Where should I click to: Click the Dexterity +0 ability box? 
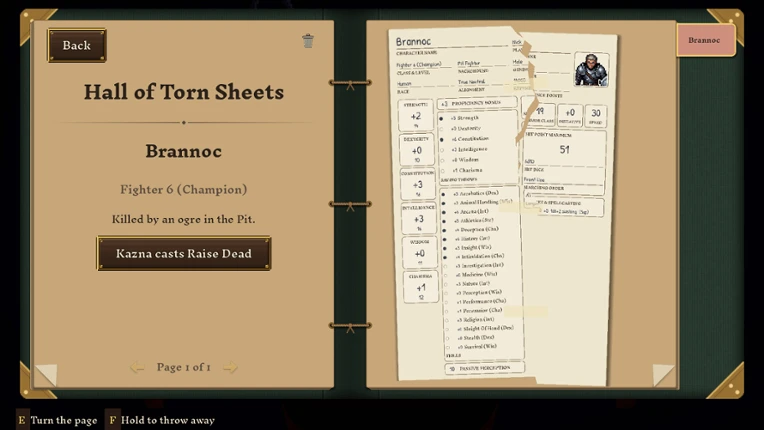click(417, 150)
